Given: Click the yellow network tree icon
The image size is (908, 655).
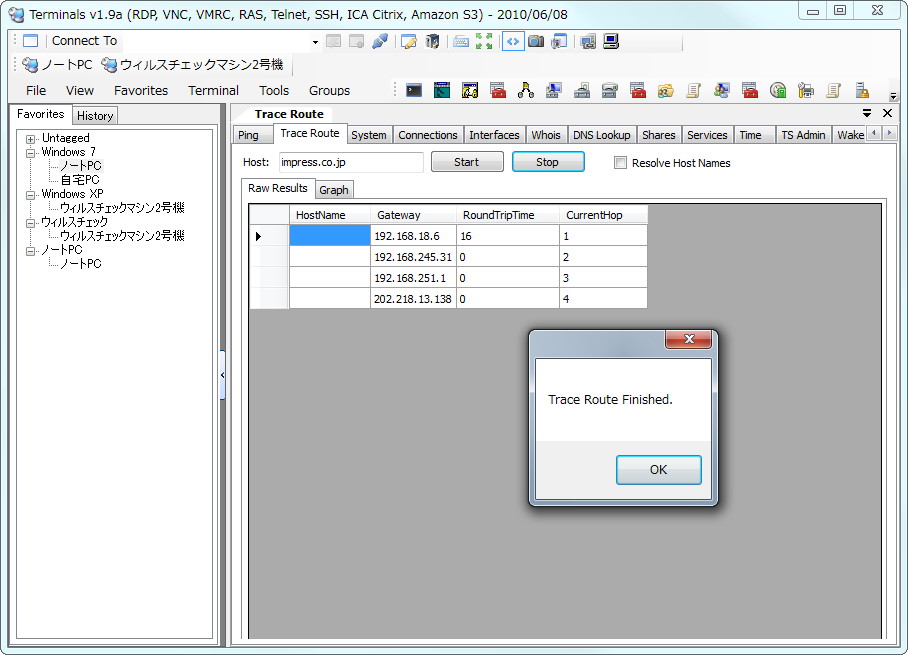Looking at the screenshot, I should point(526,90).
